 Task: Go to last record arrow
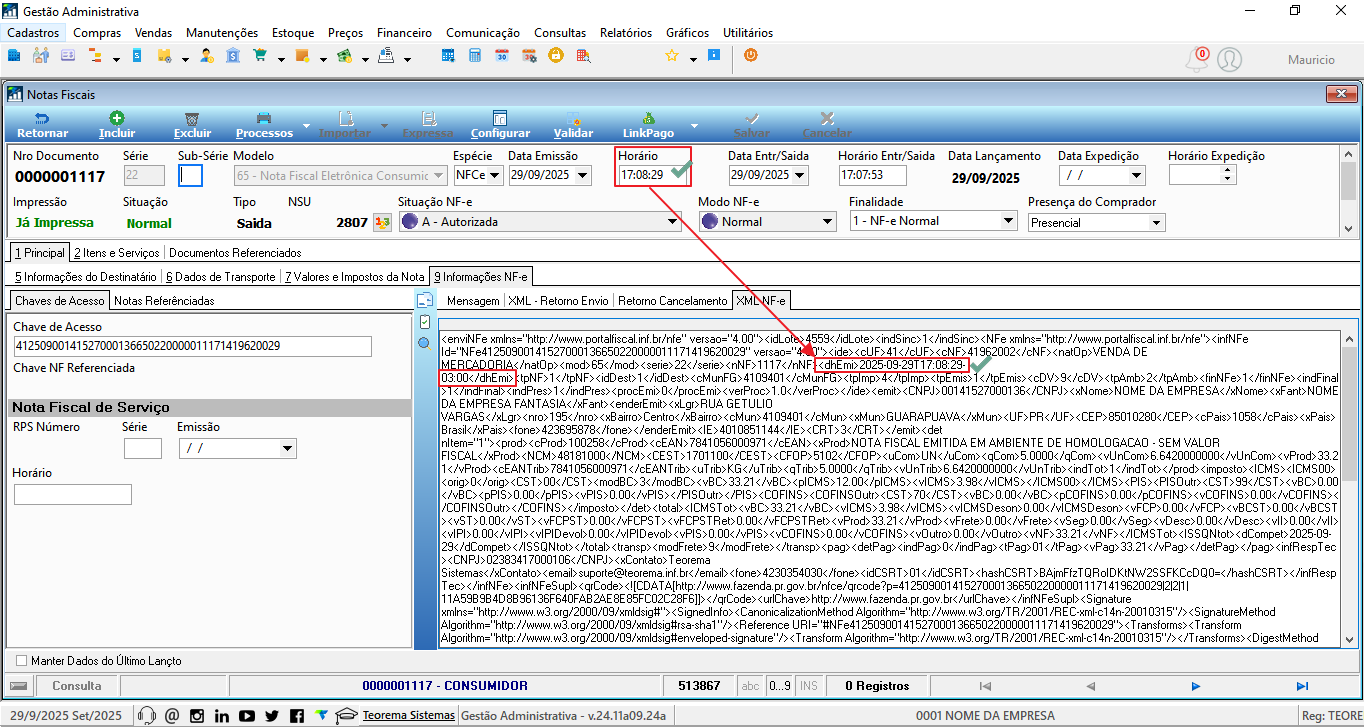(x=1301, y=686)
